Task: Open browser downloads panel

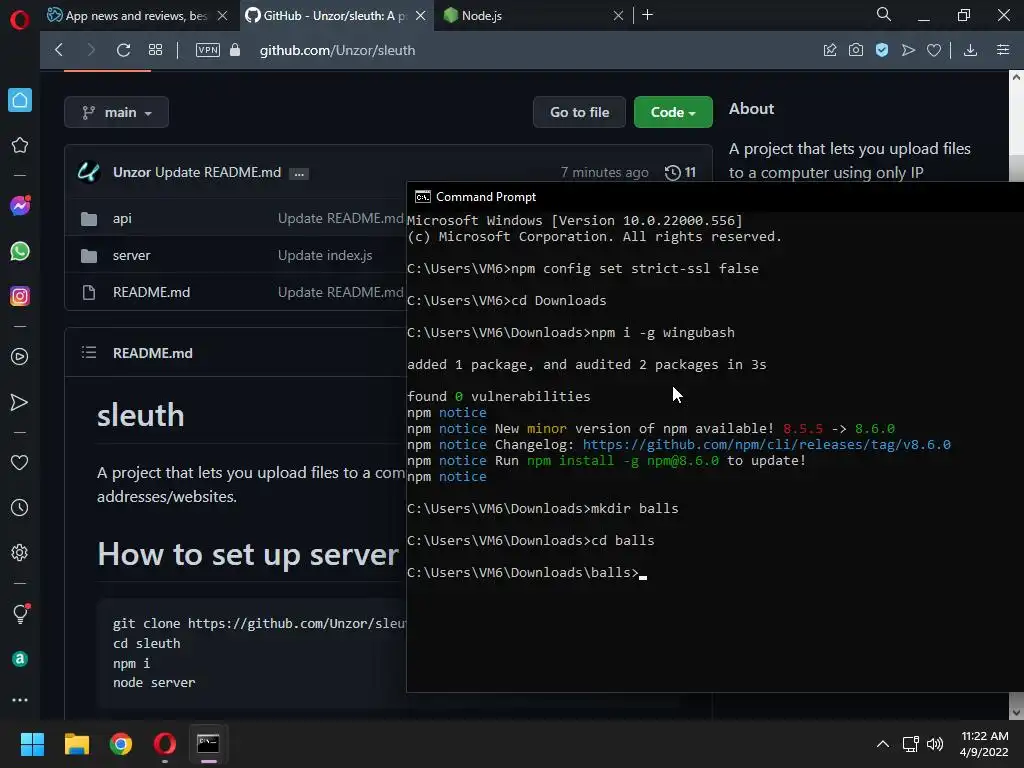Action: pos(970,50)
